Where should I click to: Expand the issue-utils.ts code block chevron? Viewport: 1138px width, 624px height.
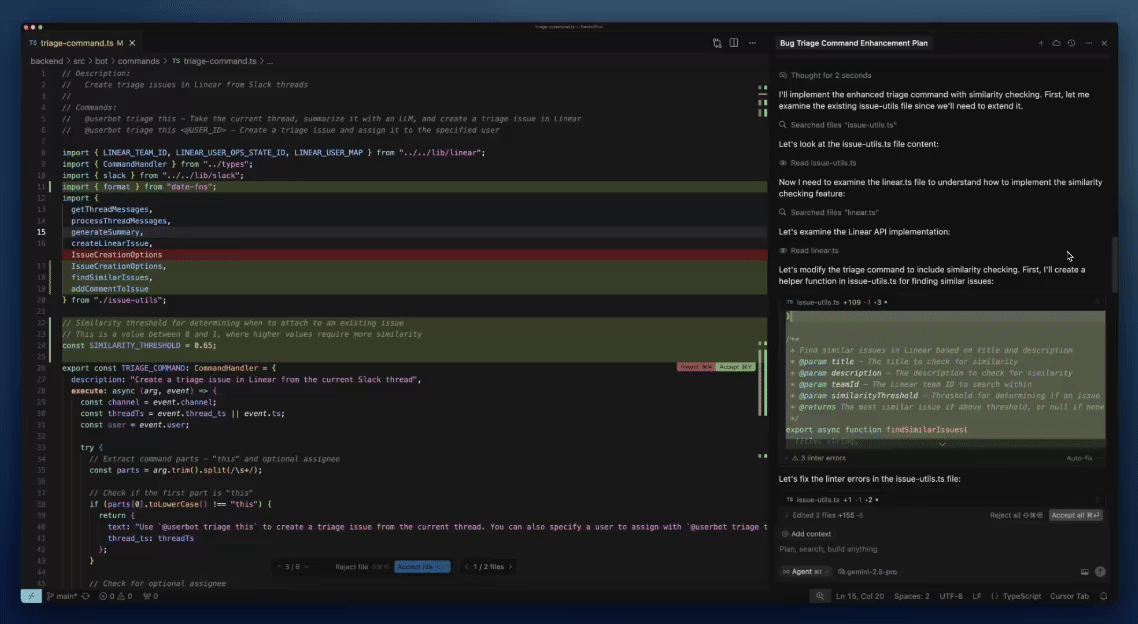click(942, 444)
